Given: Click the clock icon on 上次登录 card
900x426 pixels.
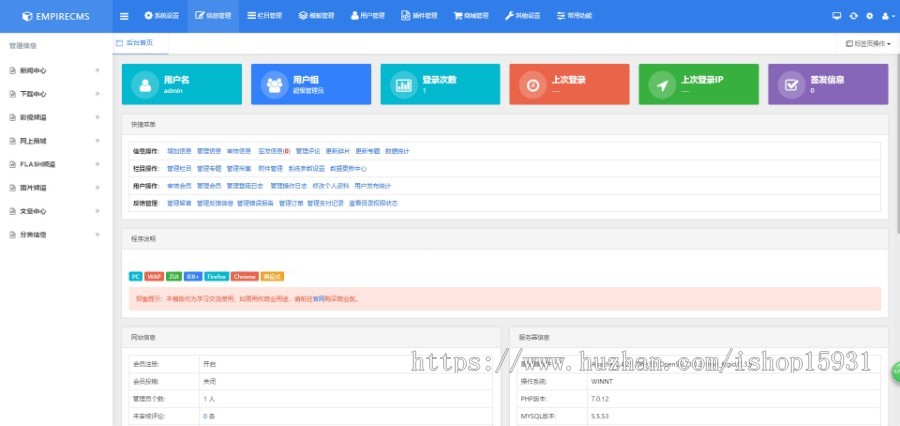Looking at the screenshot, I should 533,85.
